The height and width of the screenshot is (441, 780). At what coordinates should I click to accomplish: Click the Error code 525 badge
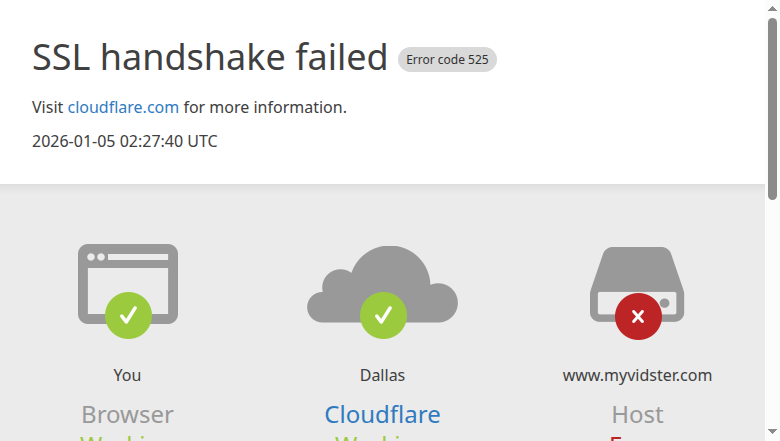tap(447, 60)
